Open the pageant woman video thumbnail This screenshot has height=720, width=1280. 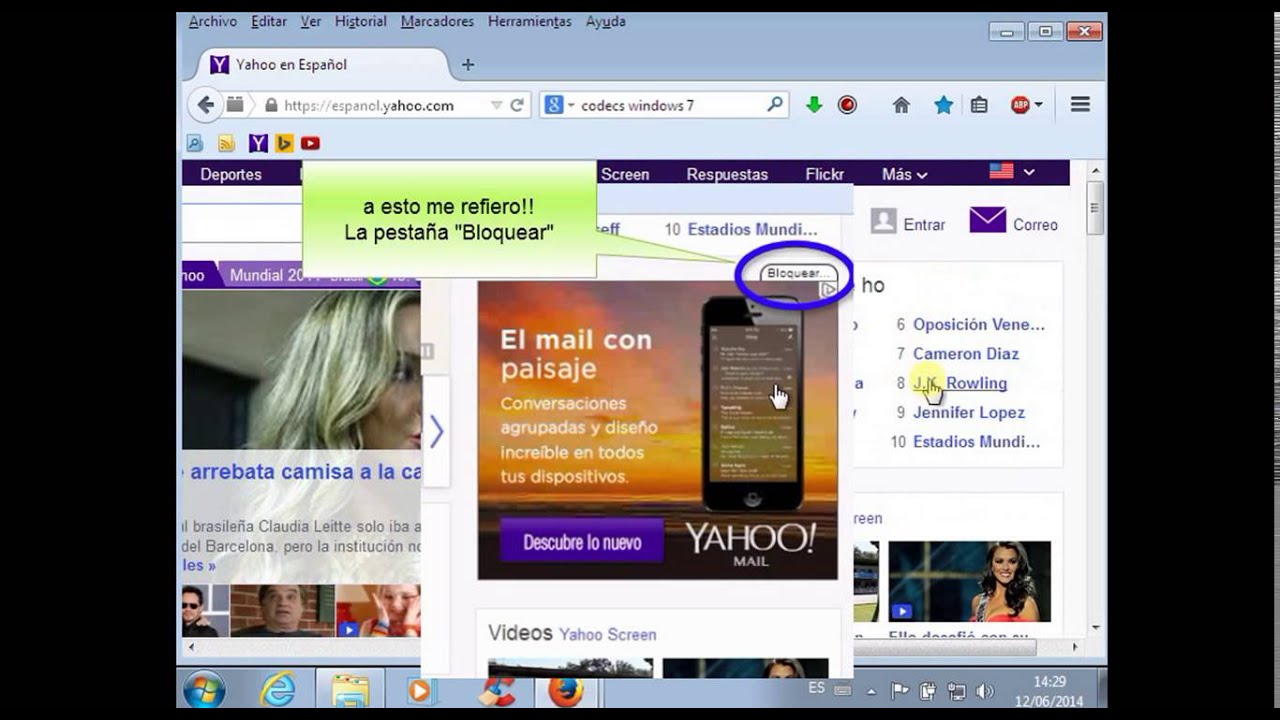click(969, 582)
